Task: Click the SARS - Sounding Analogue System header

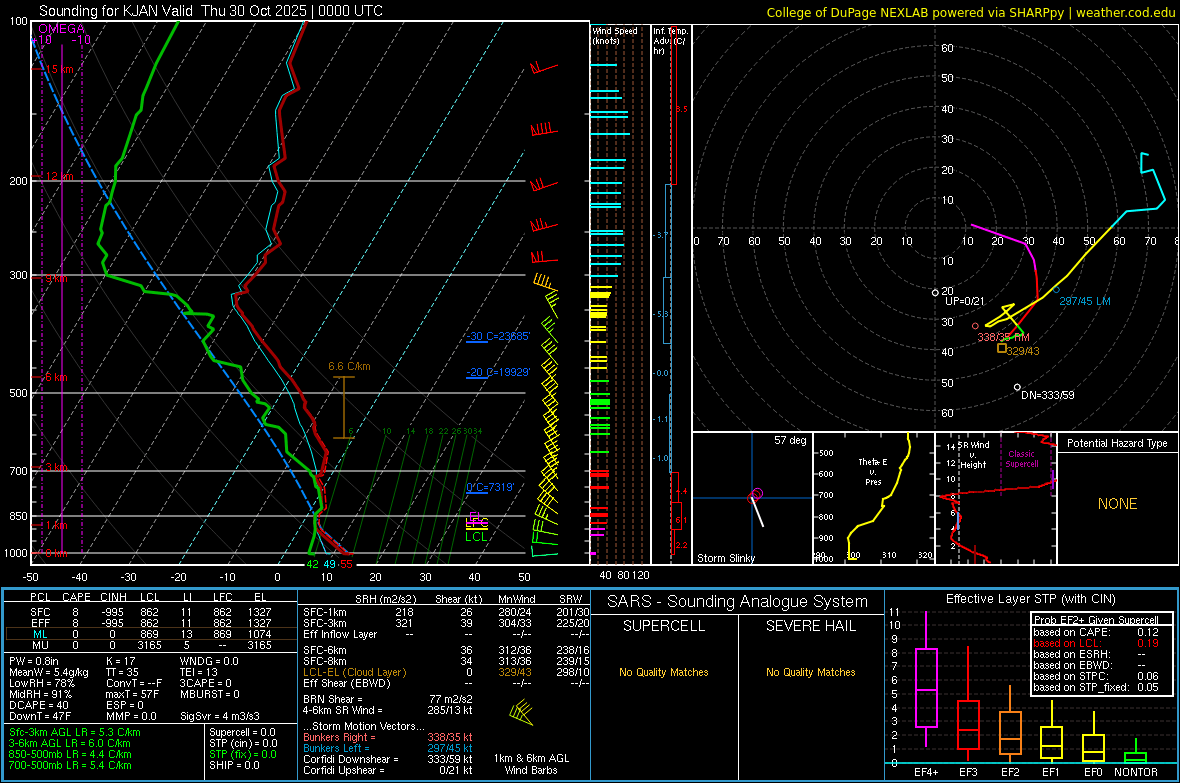Action: click(737, 602)
